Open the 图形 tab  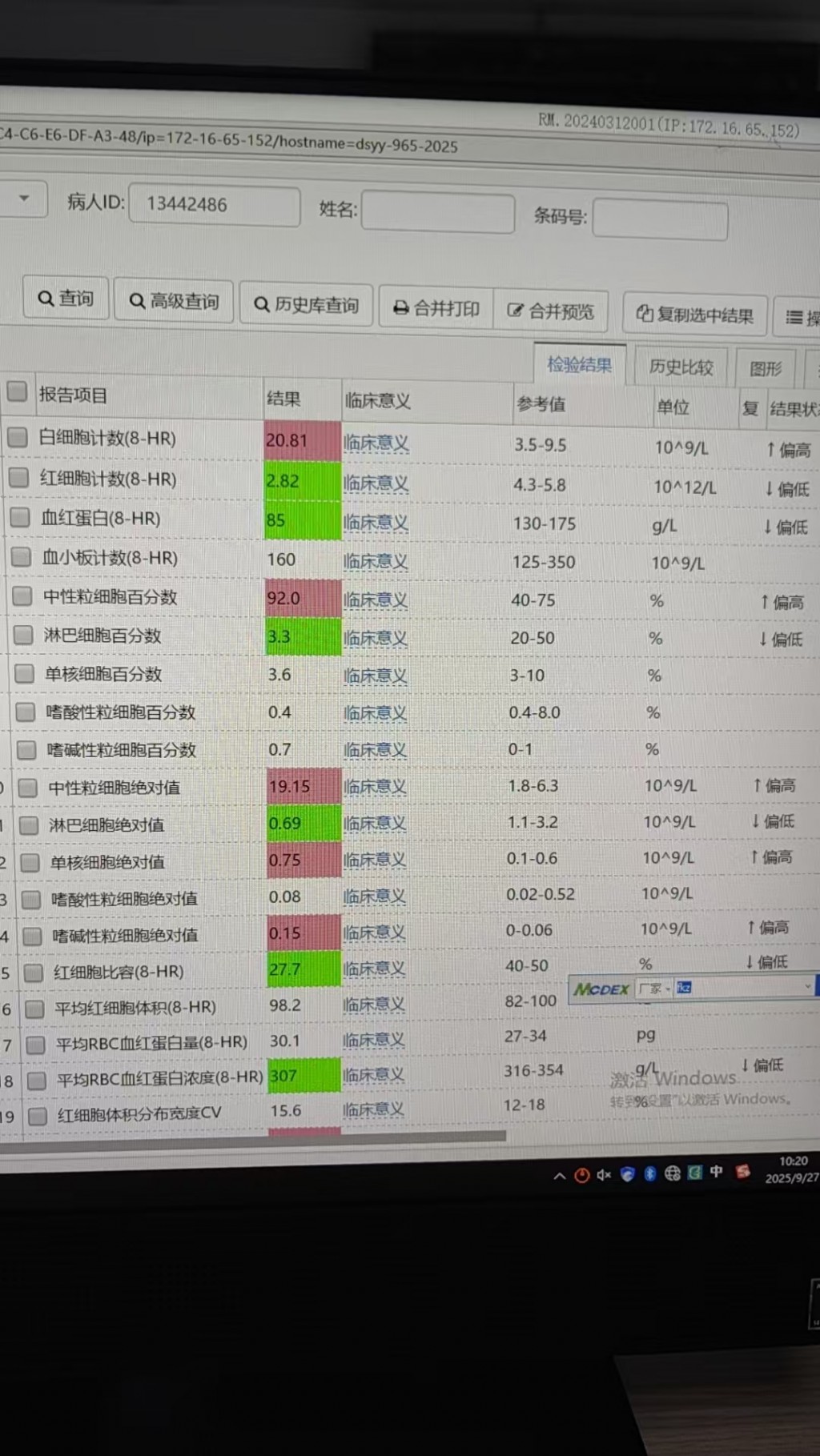765,368
